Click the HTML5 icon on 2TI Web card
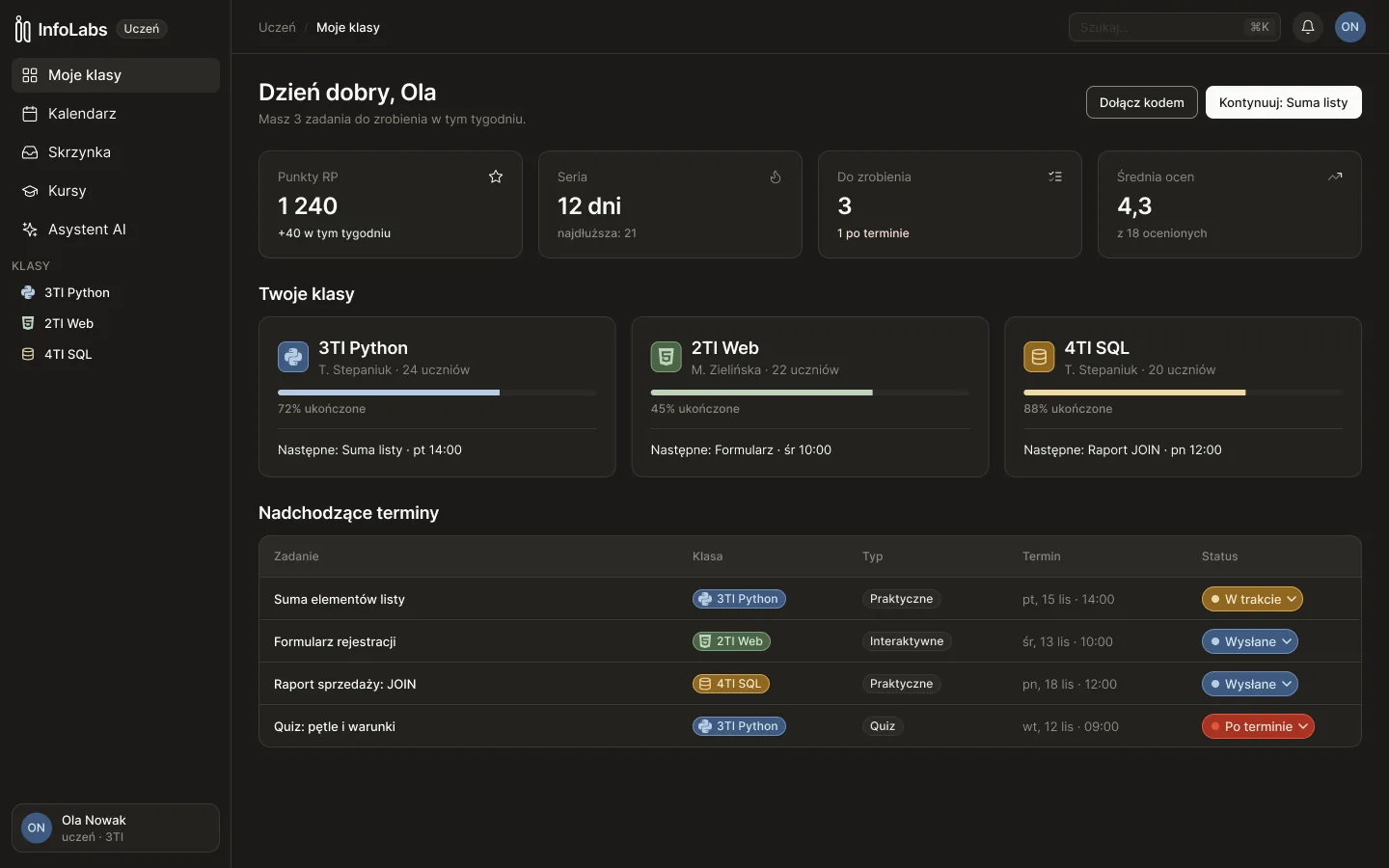Image resolution: width=1389 pixels, height=868 pixels. click(667, 357)
